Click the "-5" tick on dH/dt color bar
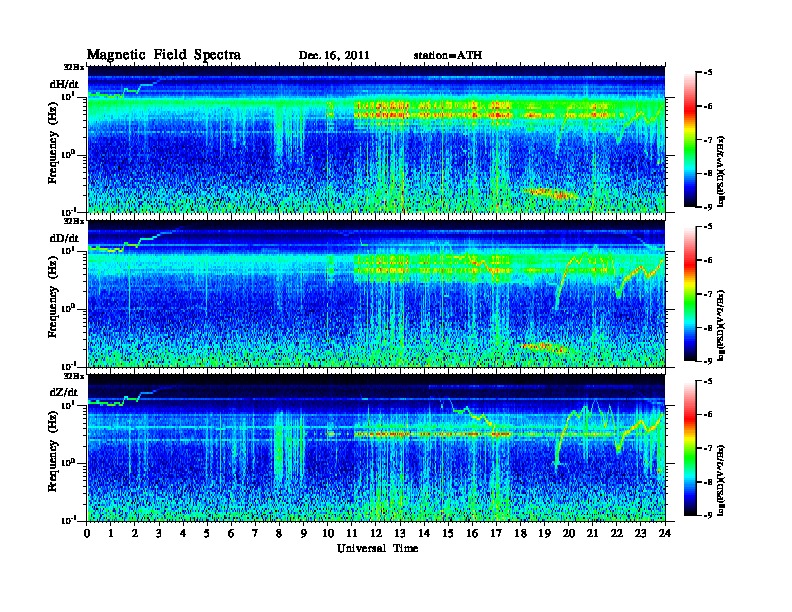This screenshot has width=792, height=612. (708, 73)
